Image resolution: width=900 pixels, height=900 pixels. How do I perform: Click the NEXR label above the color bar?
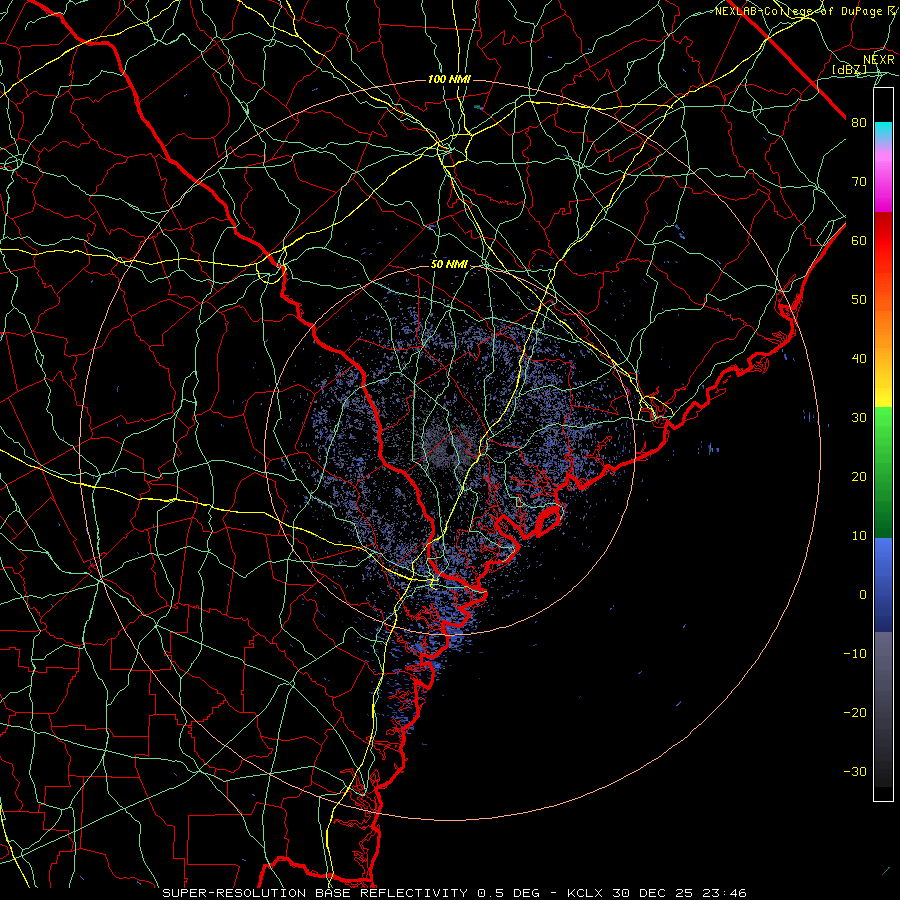[x=879, y=60]
